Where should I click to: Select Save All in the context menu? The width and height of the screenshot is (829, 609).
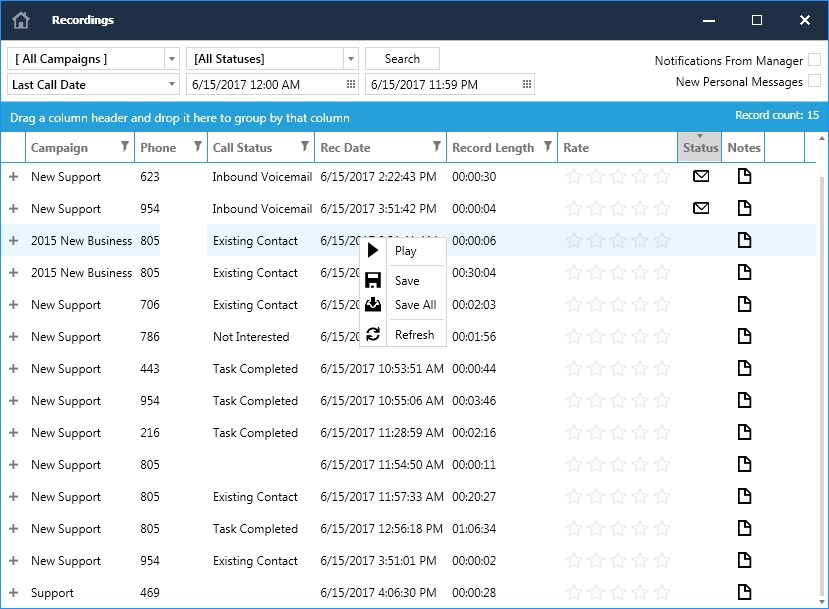point(415,305)
